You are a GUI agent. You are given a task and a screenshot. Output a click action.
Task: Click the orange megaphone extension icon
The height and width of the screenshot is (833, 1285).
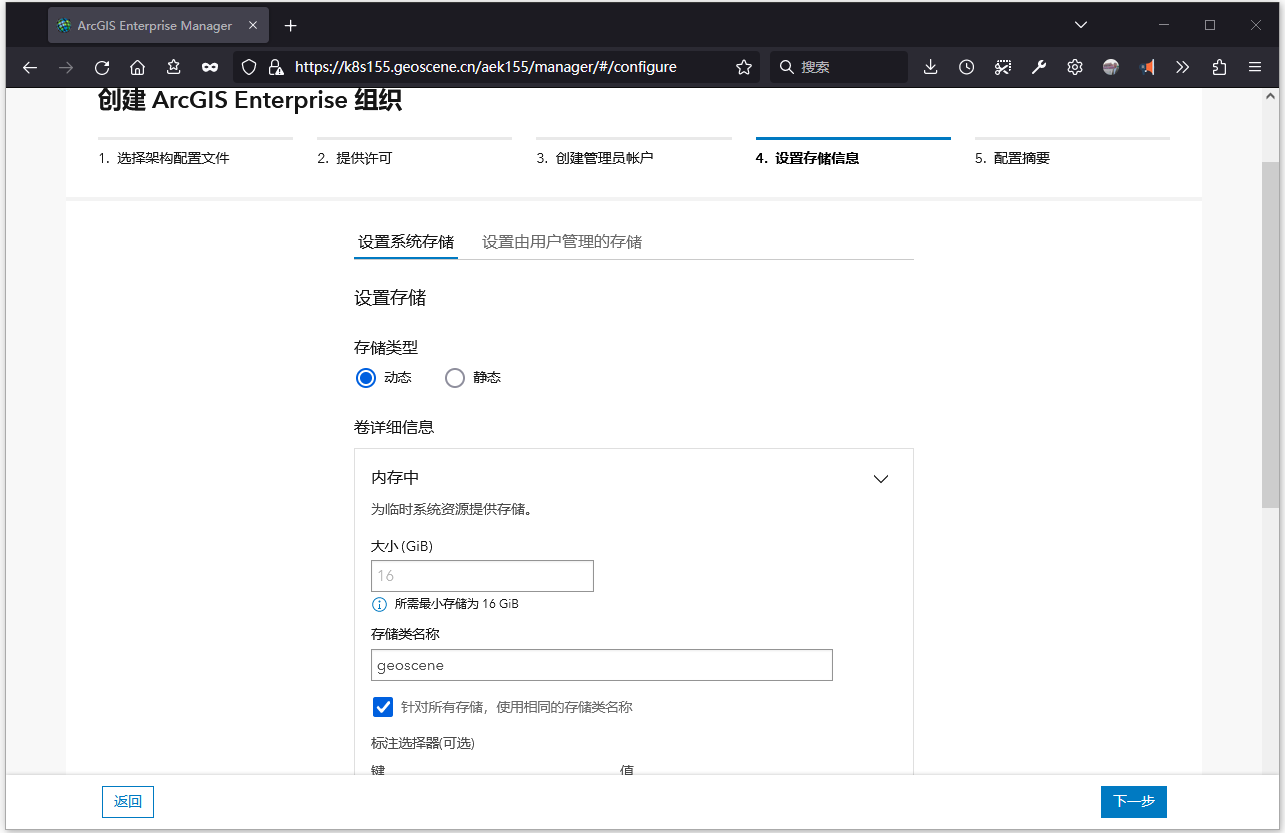pyautogui.click(x=1147, y=67)
